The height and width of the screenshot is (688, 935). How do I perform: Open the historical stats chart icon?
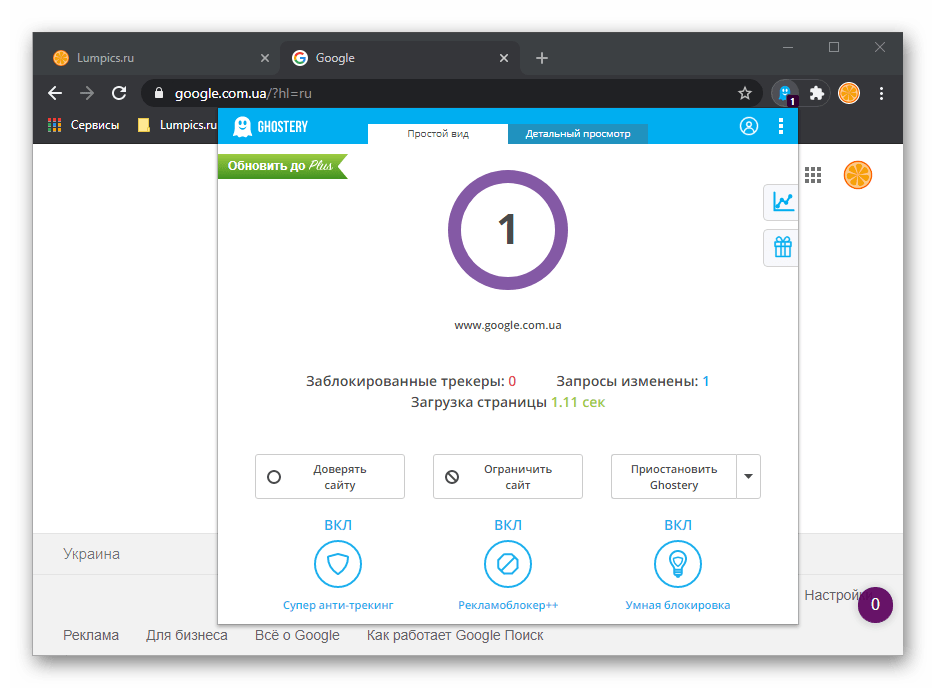[x=782, y=202]
